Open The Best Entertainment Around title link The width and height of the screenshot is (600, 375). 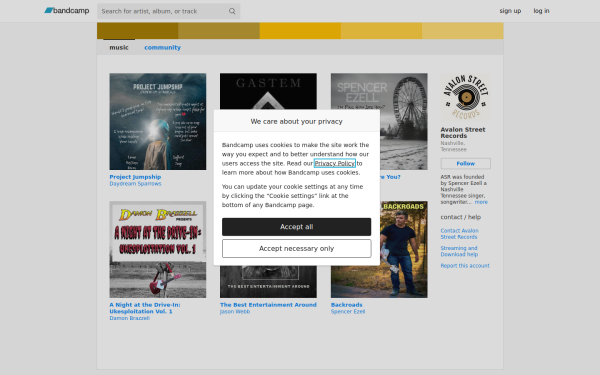pos(268,305)
